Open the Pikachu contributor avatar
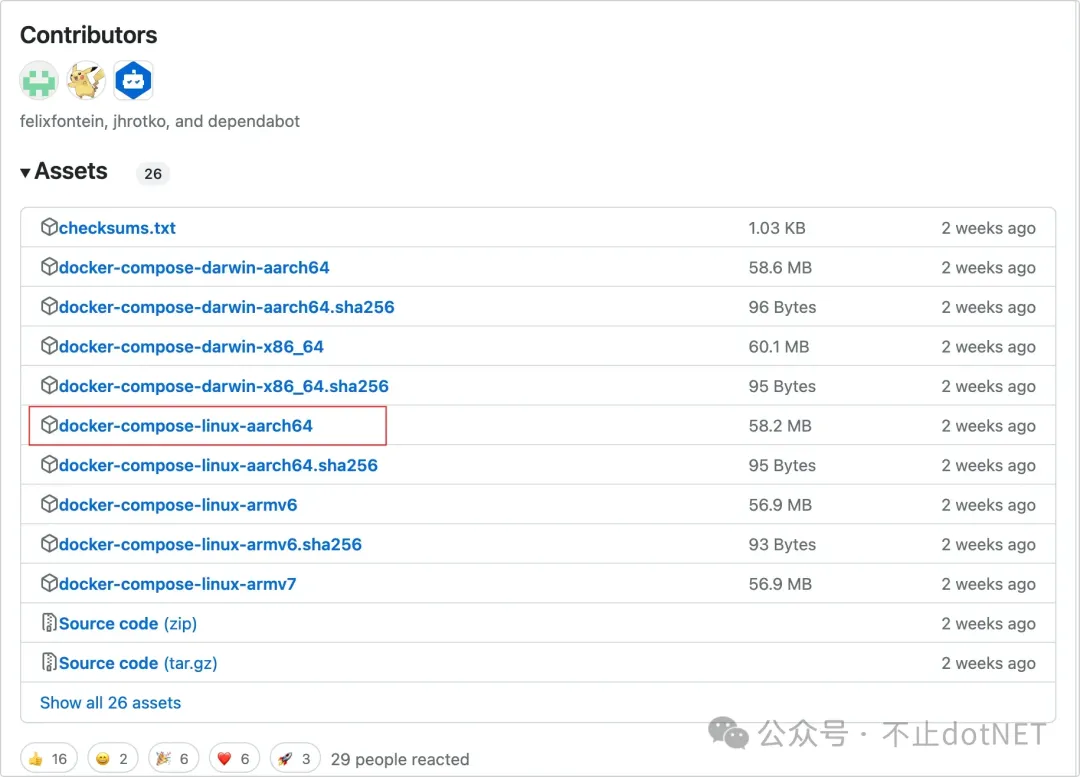This screenshot has height=777, width=1080. pyautogui.click(x=86, y=81)
